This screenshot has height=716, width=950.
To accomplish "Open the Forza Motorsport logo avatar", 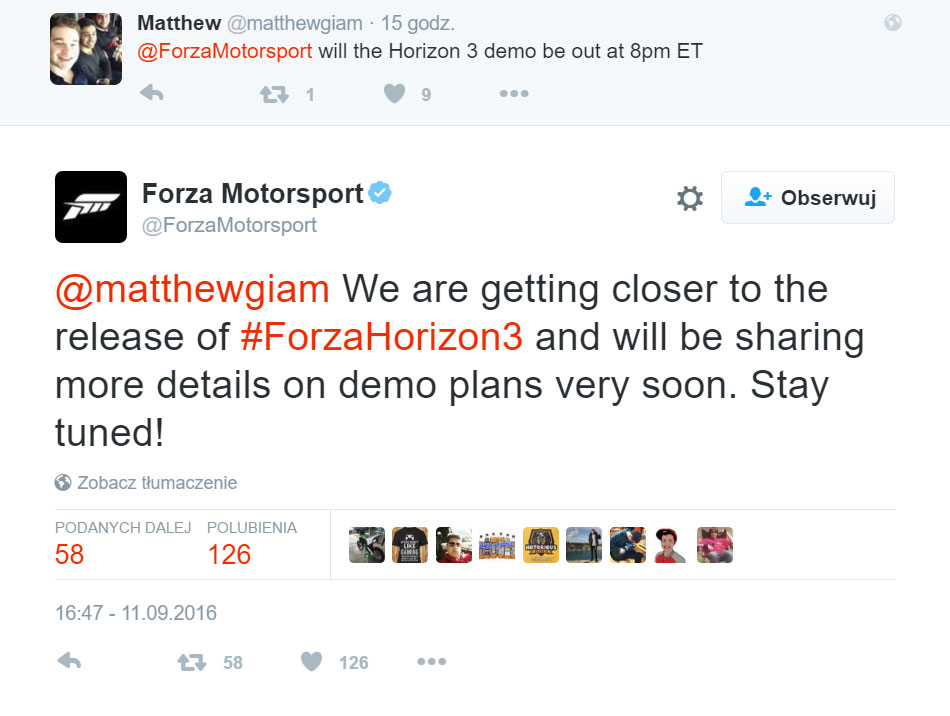I will 90,207.
